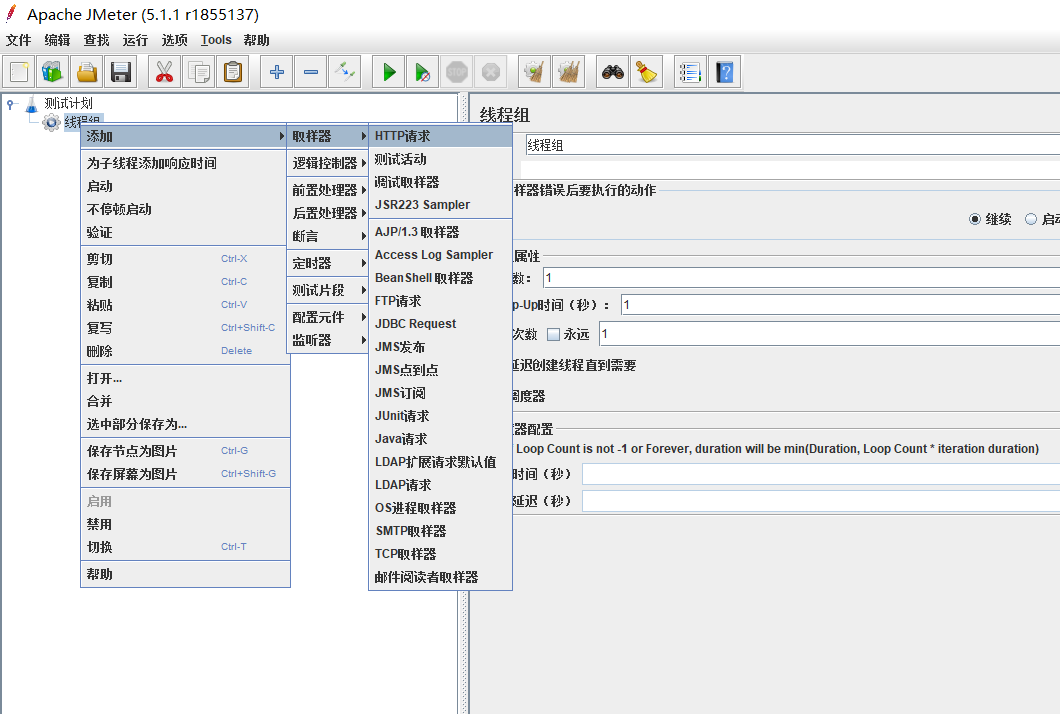Expand the 添加 submenu entry
This screenshot has width=1060, height=714.
[184, 136]
